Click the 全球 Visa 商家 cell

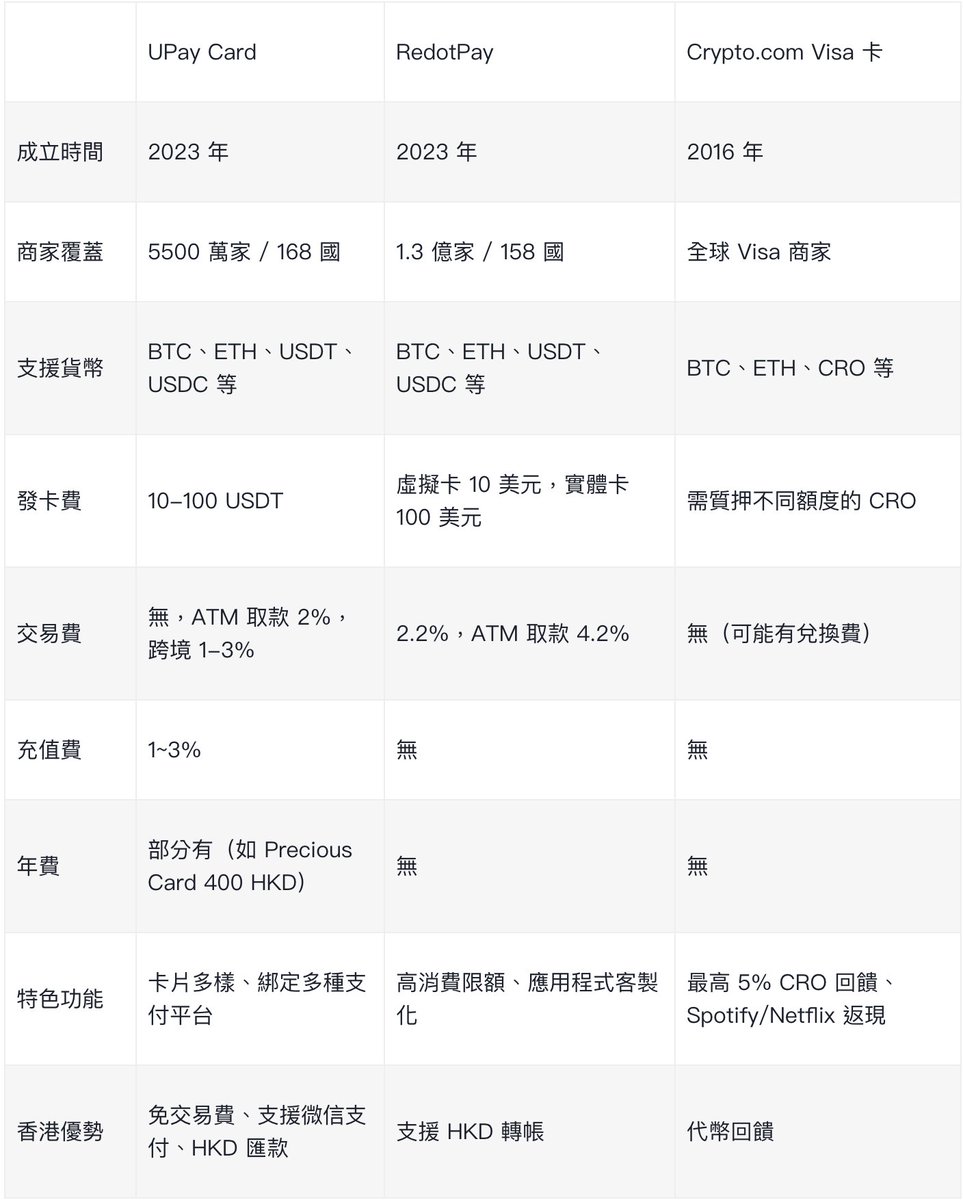pyautogui.click(x=759, y=252)
